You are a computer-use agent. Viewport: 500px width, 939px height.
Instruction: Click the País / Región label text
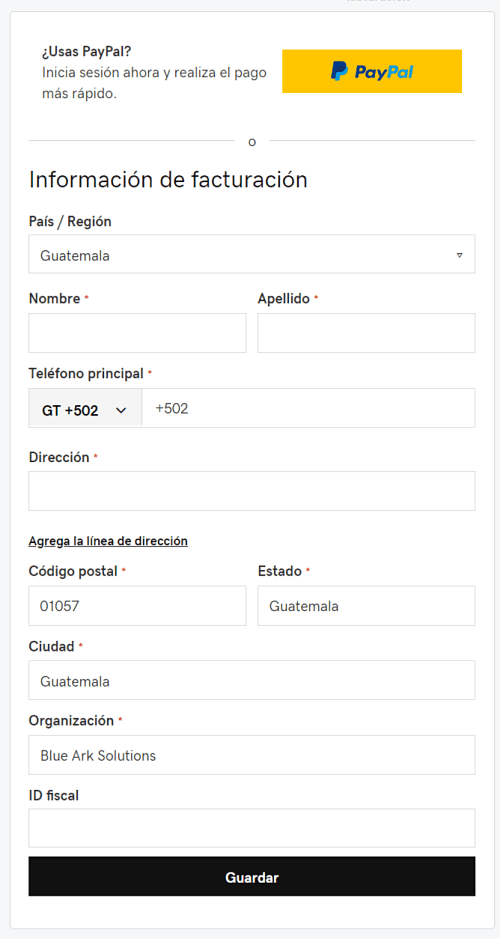[70, 222]
